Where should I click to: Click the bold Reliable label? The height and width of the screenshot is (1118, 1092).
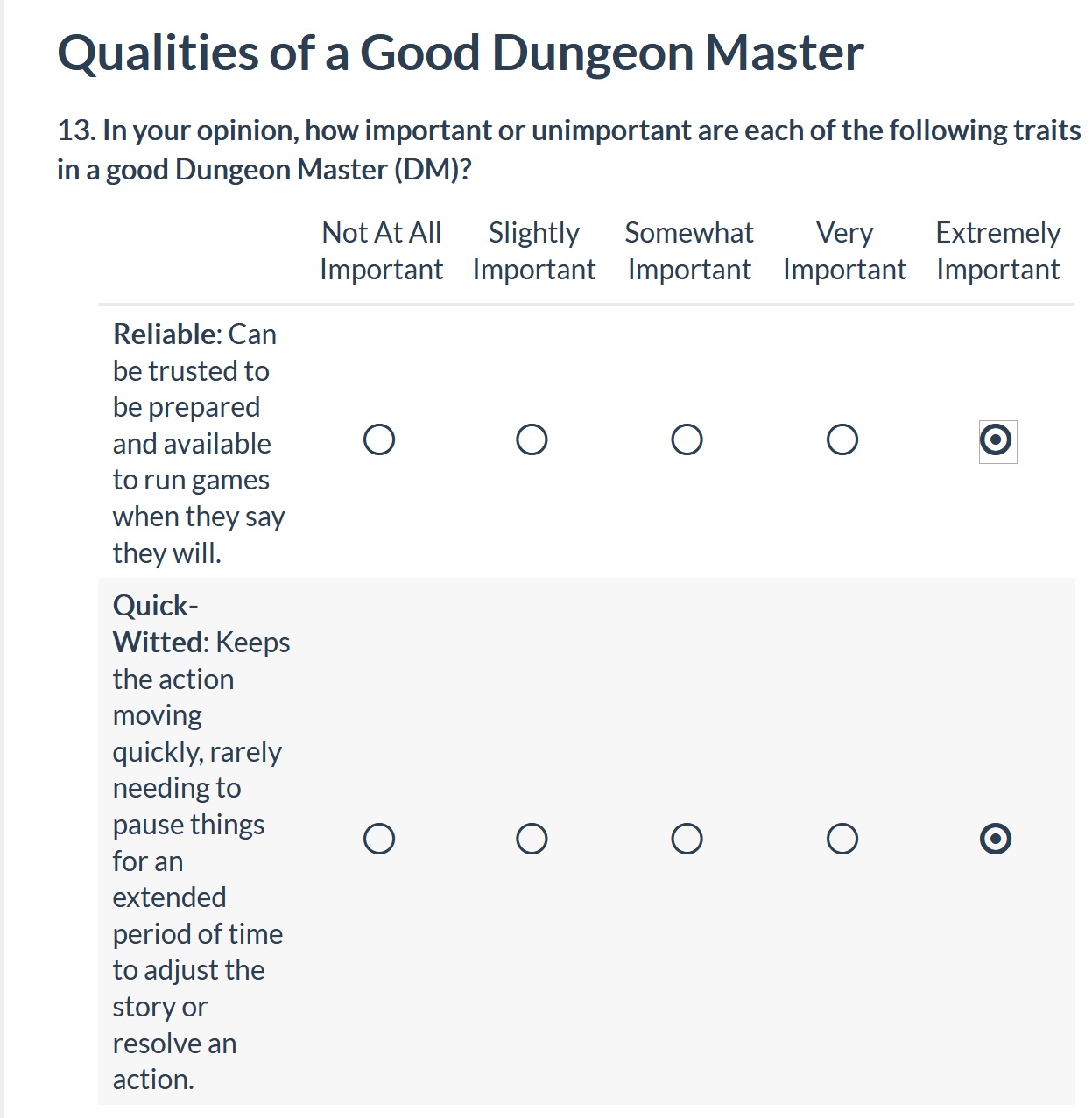(166, 334)
